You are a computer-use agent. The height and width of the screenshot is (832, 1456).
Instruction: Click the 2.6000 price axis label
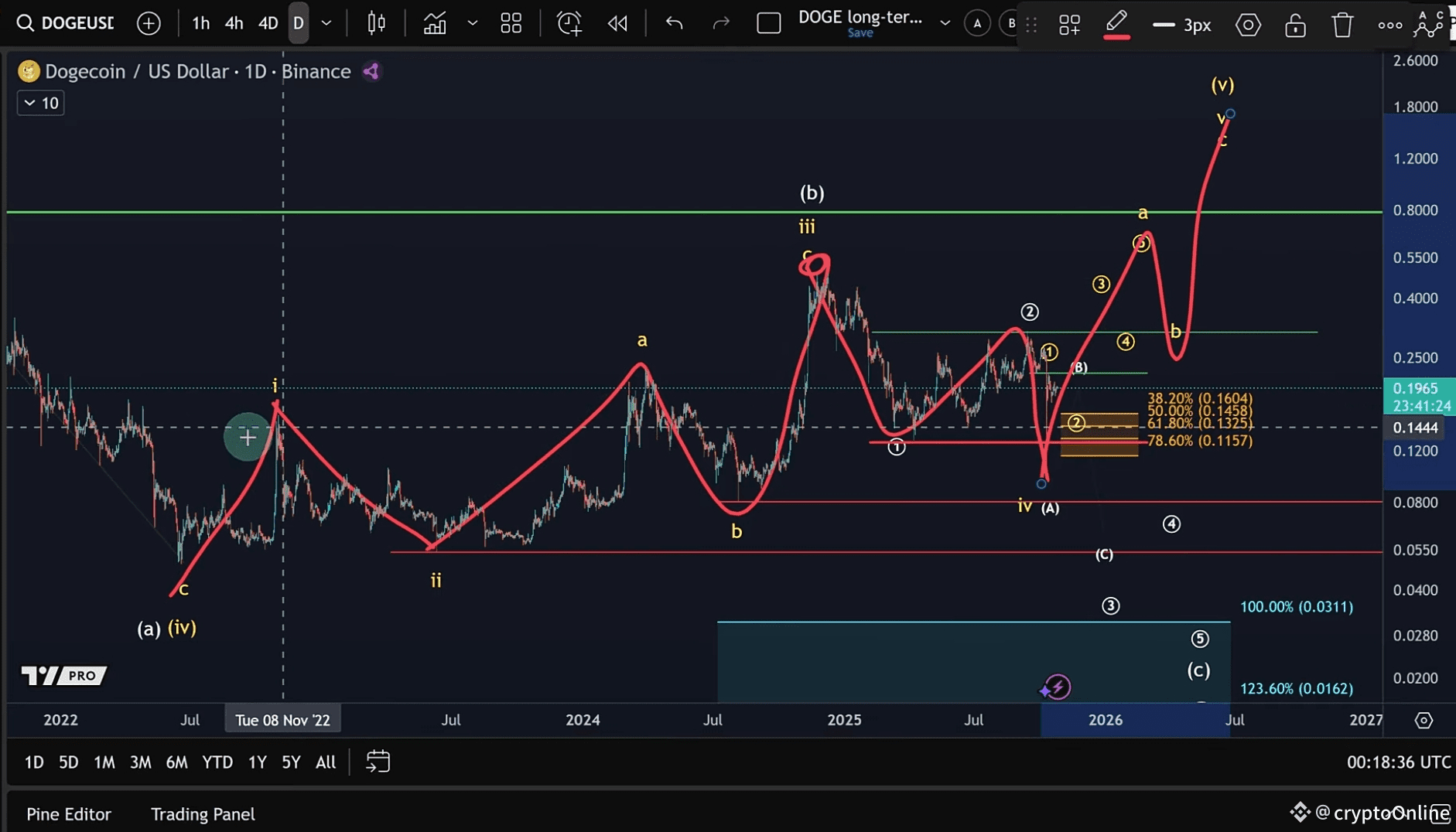pos(1415,60)
